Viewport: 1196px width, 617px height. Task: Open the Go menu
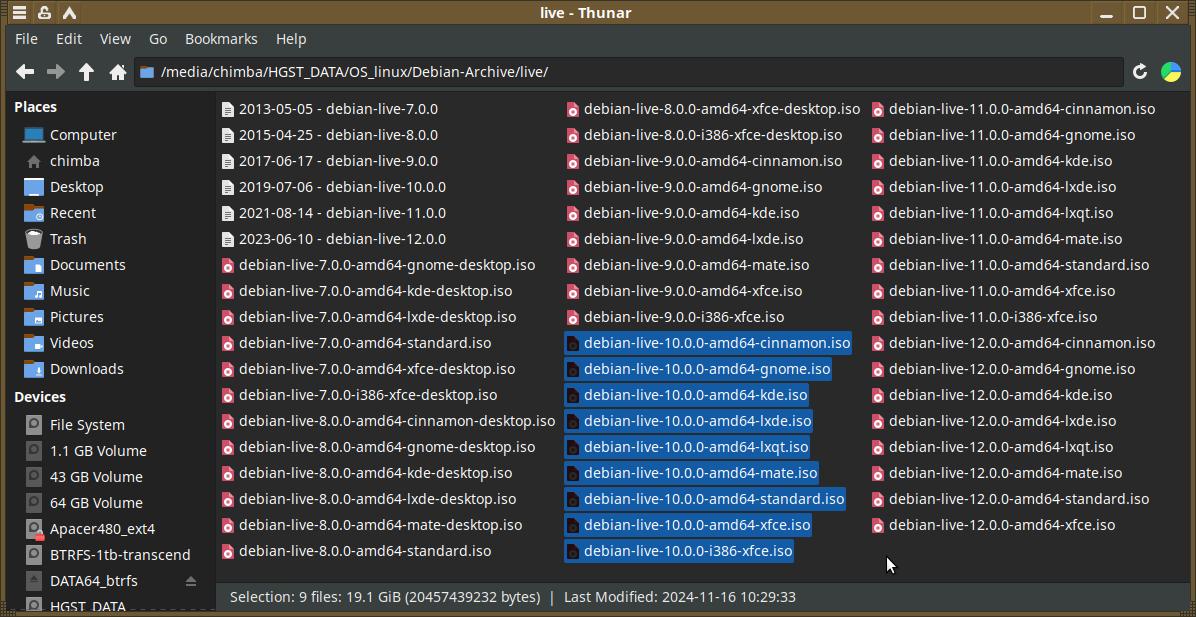pyautogui.click(x=158, y=39)
